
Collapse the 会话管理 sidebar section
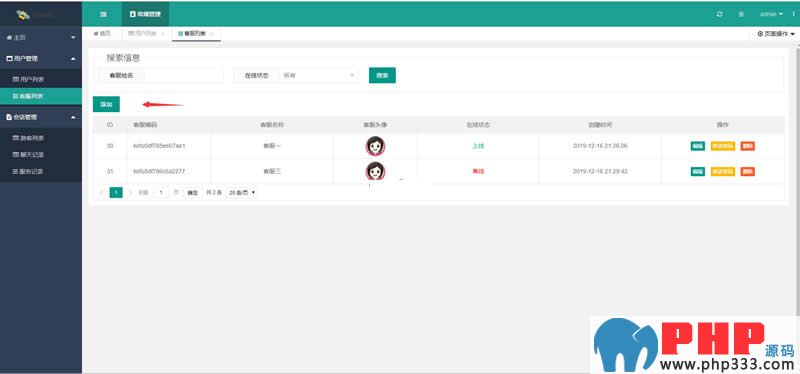click(41, 117)
